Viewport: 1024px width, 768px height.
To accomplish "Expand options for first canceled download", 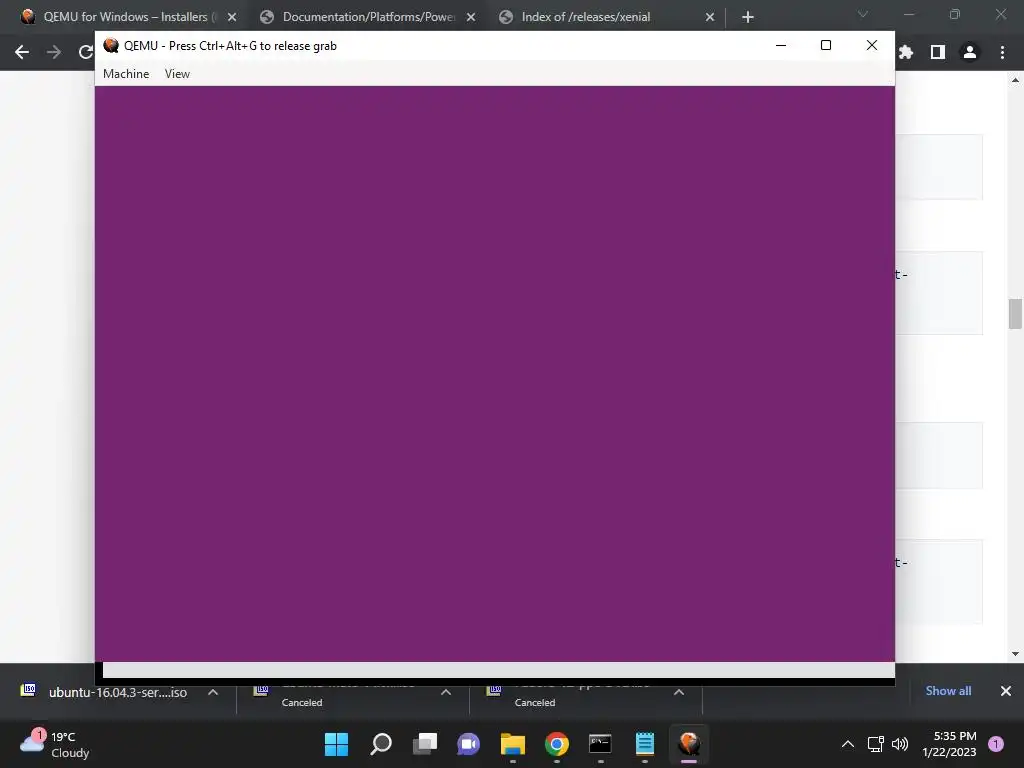I will click(446, 692).
